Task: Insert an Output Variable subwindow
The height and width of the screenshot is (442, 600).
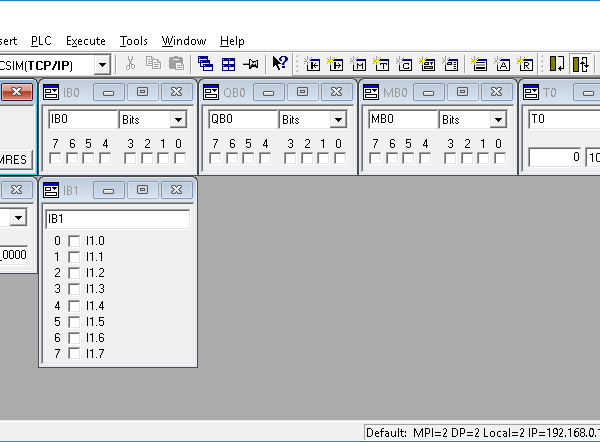Action: point(335,64)
